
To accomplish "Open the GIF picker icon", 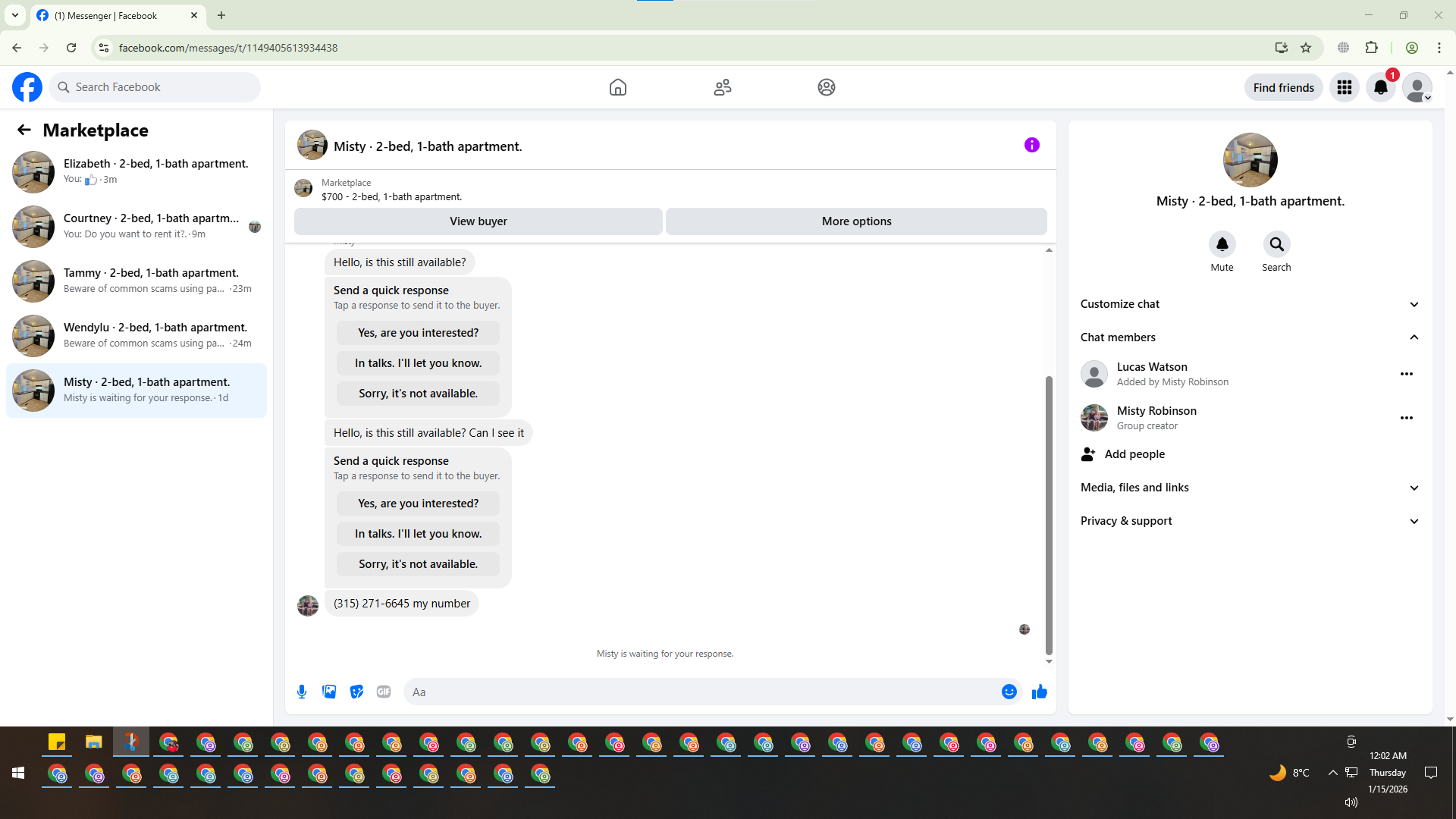I will tap(384, 692).
